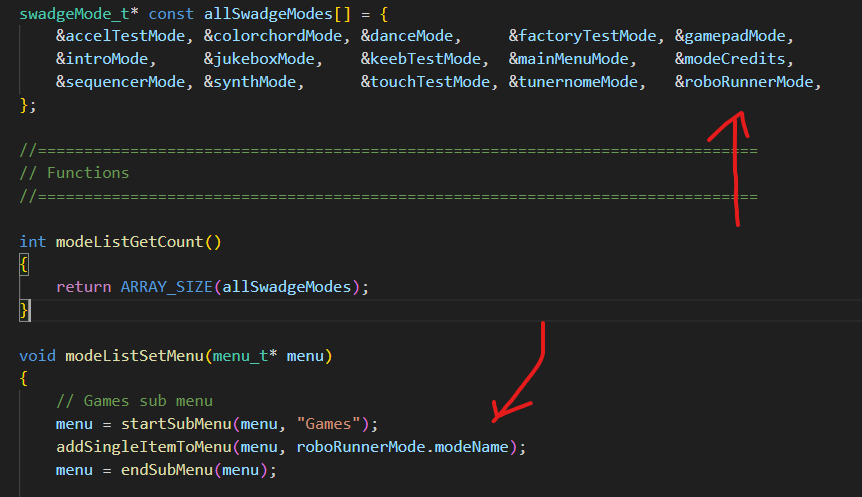Click the ARRAY_SIZE macro
This screenshot has width=862, height=497.
coord(167,287)
